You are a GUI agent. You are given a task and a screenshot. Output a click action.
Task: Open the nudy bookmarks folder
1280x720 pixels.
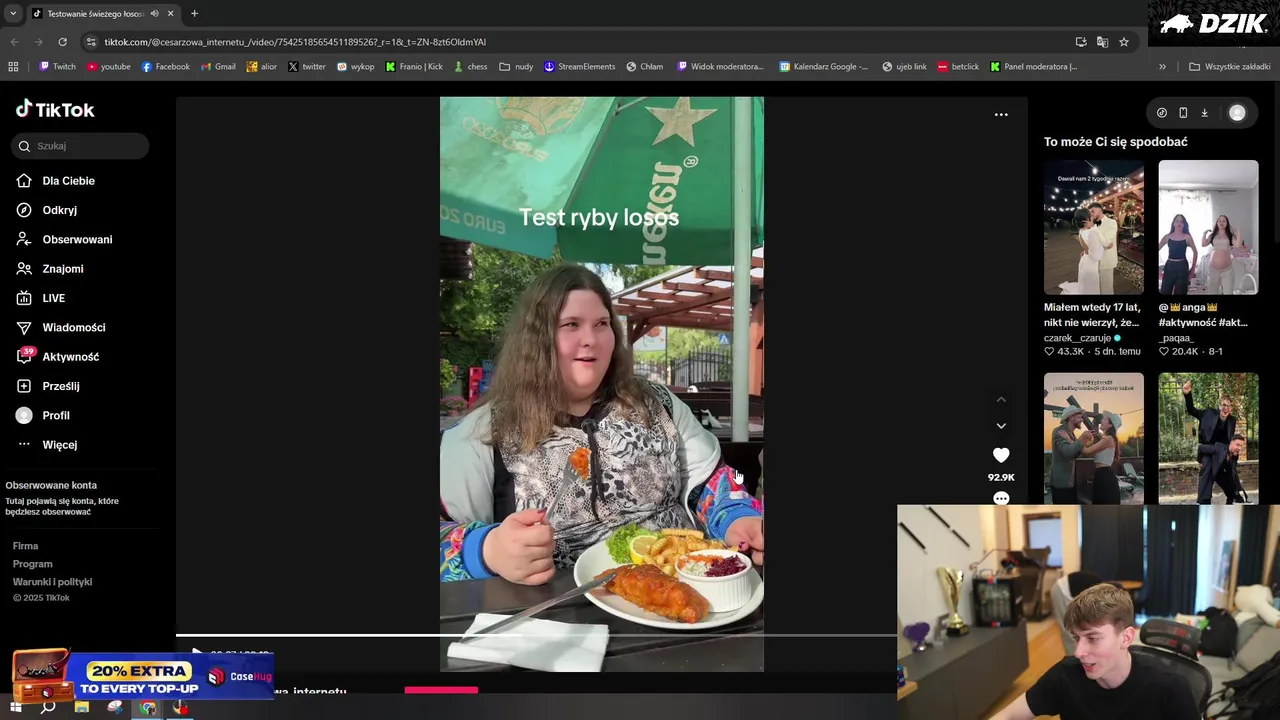pos(516,67)
